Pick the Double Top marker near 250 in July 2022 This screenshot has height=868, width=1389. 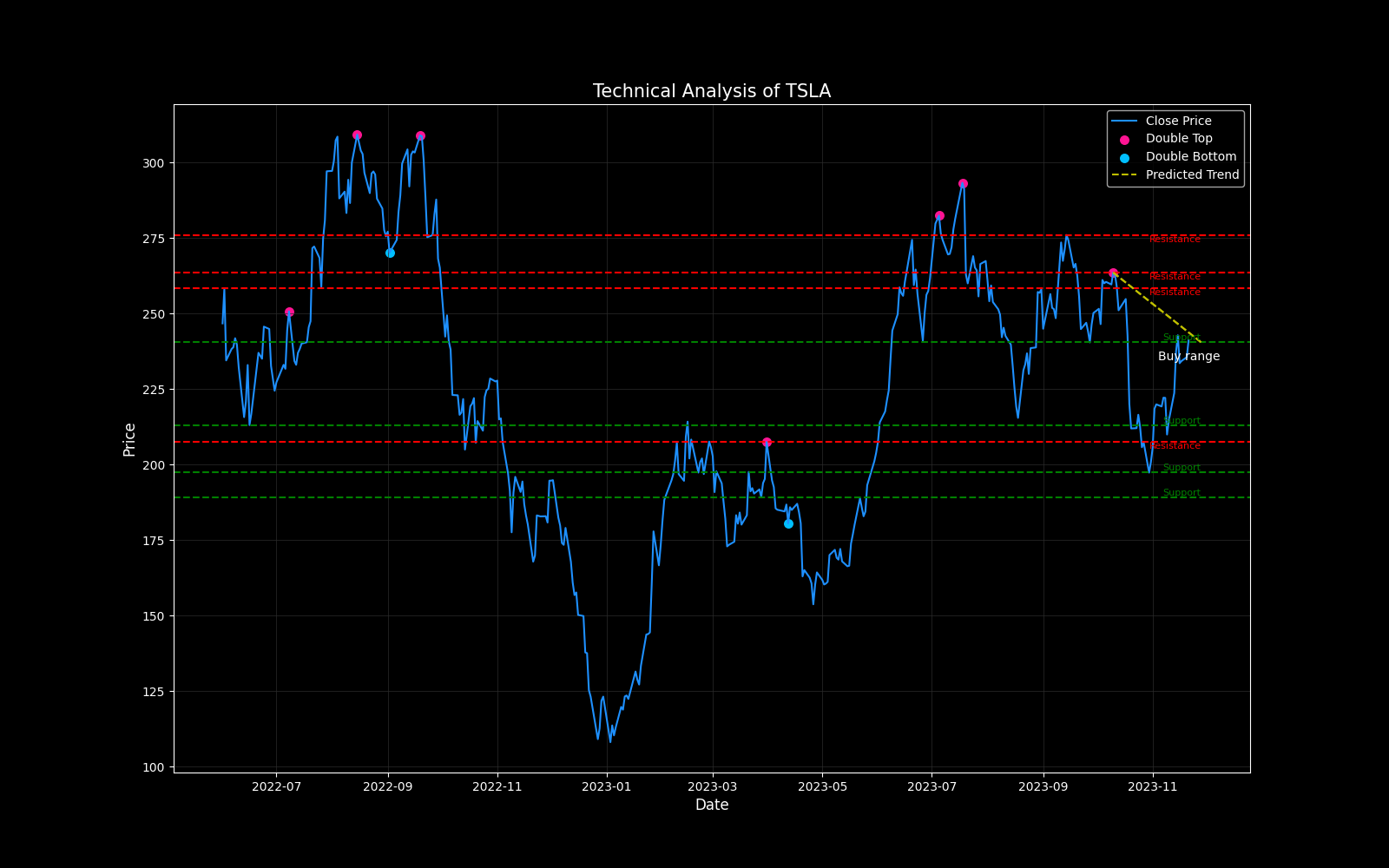(x=289, y=312)
